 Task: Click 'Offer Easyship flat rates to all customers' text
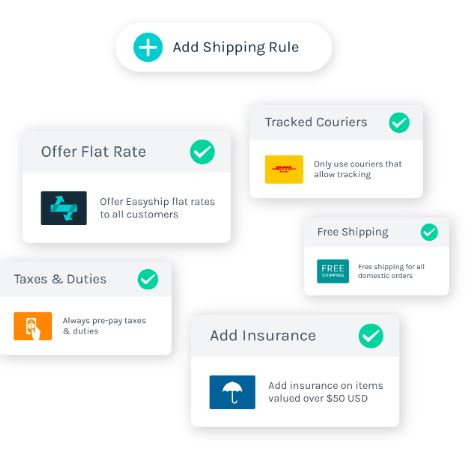(157, 208)
